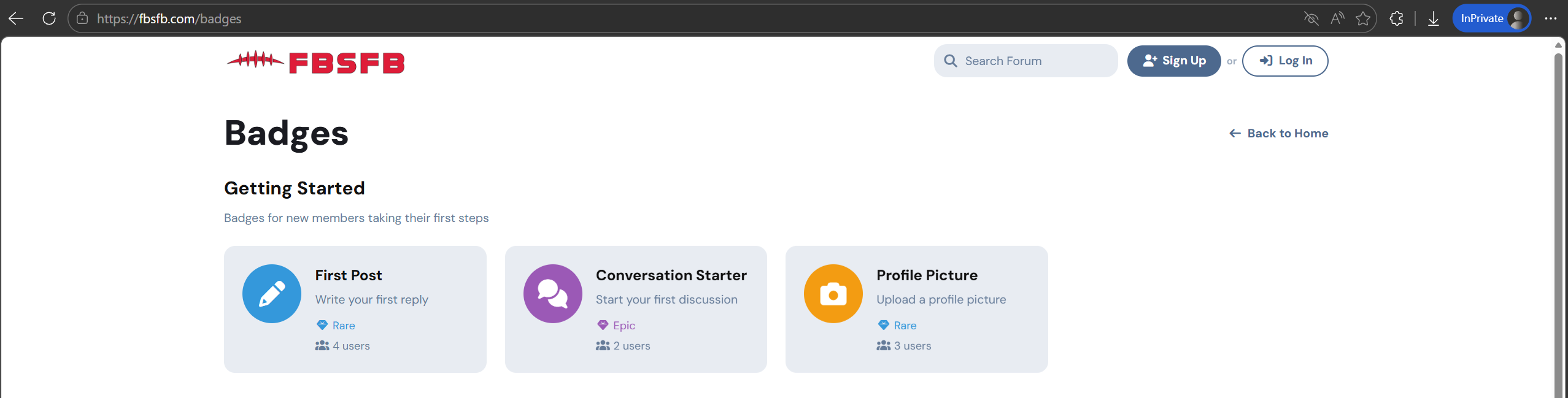Click the users icon beside '4 users'
The width and height of the screenshot is (1568, 398).
coord(322,346)
